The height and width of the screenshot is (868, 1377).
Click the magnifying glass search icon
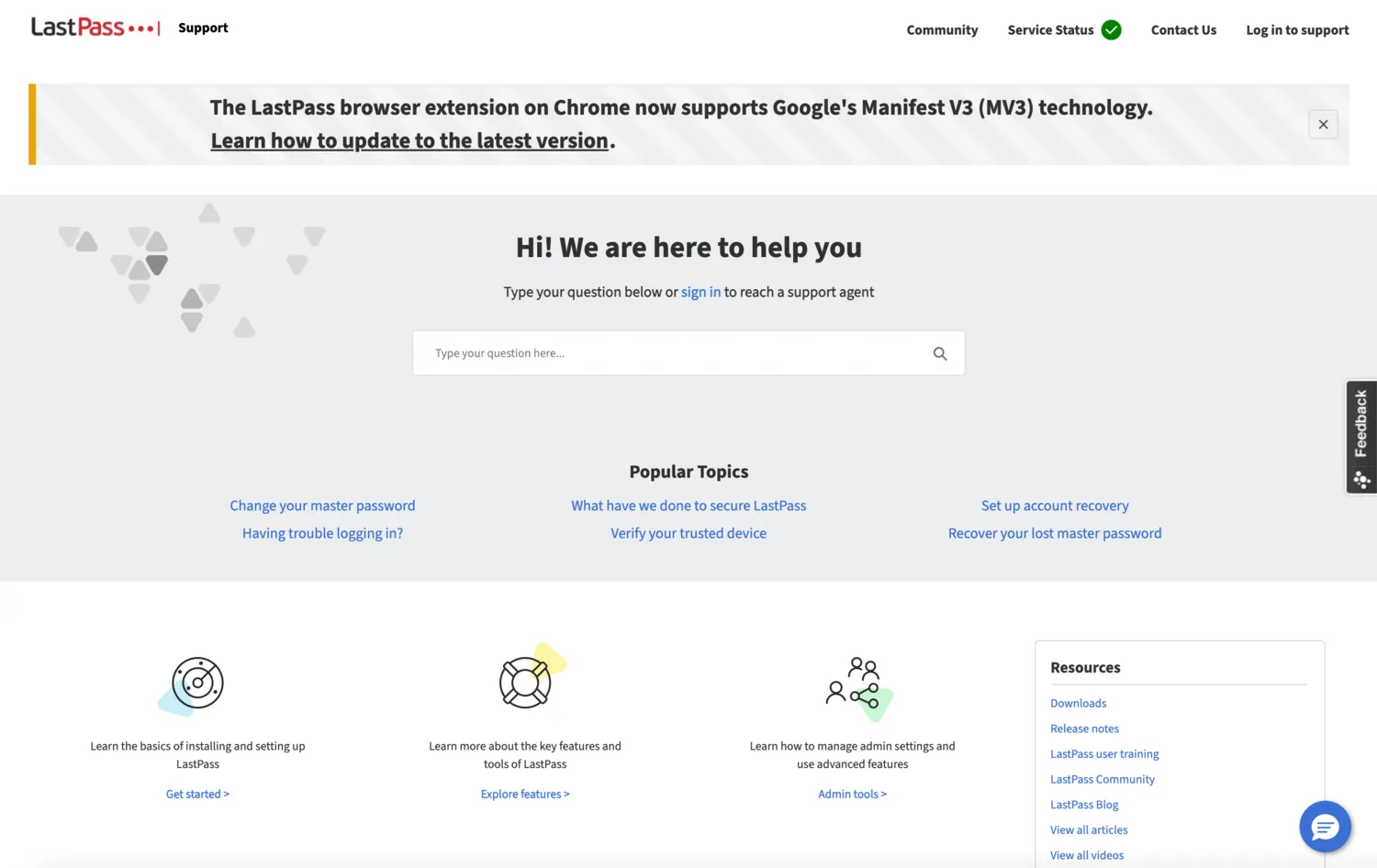click(940, 353)
